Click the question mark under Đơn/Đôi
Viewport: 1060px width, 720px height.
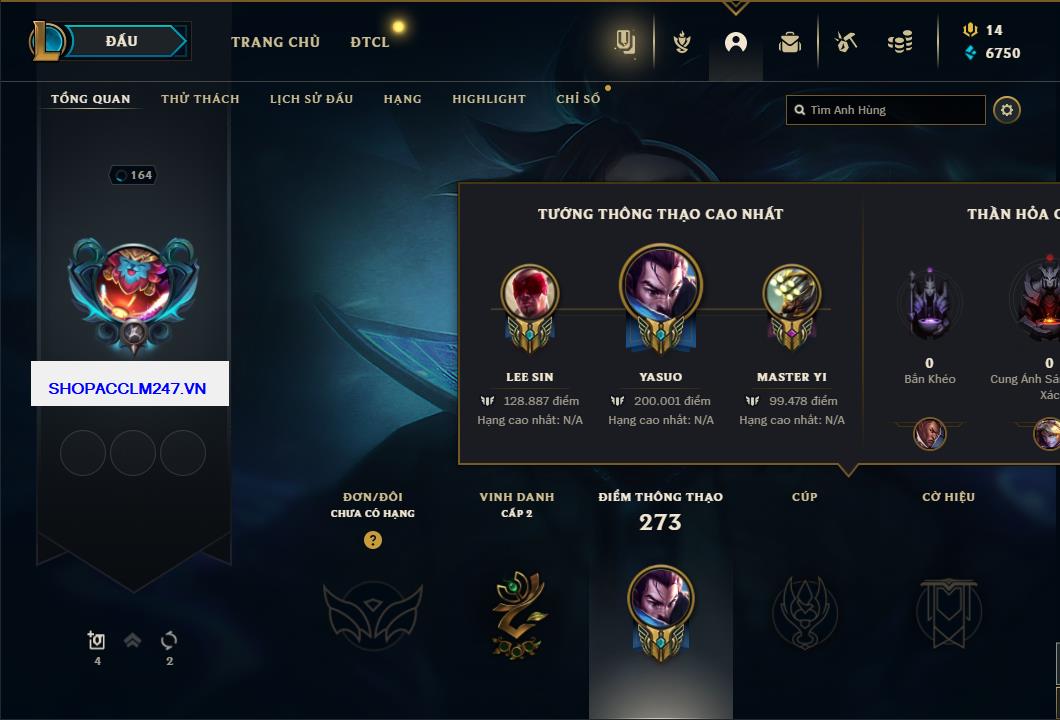pos(372,539)
